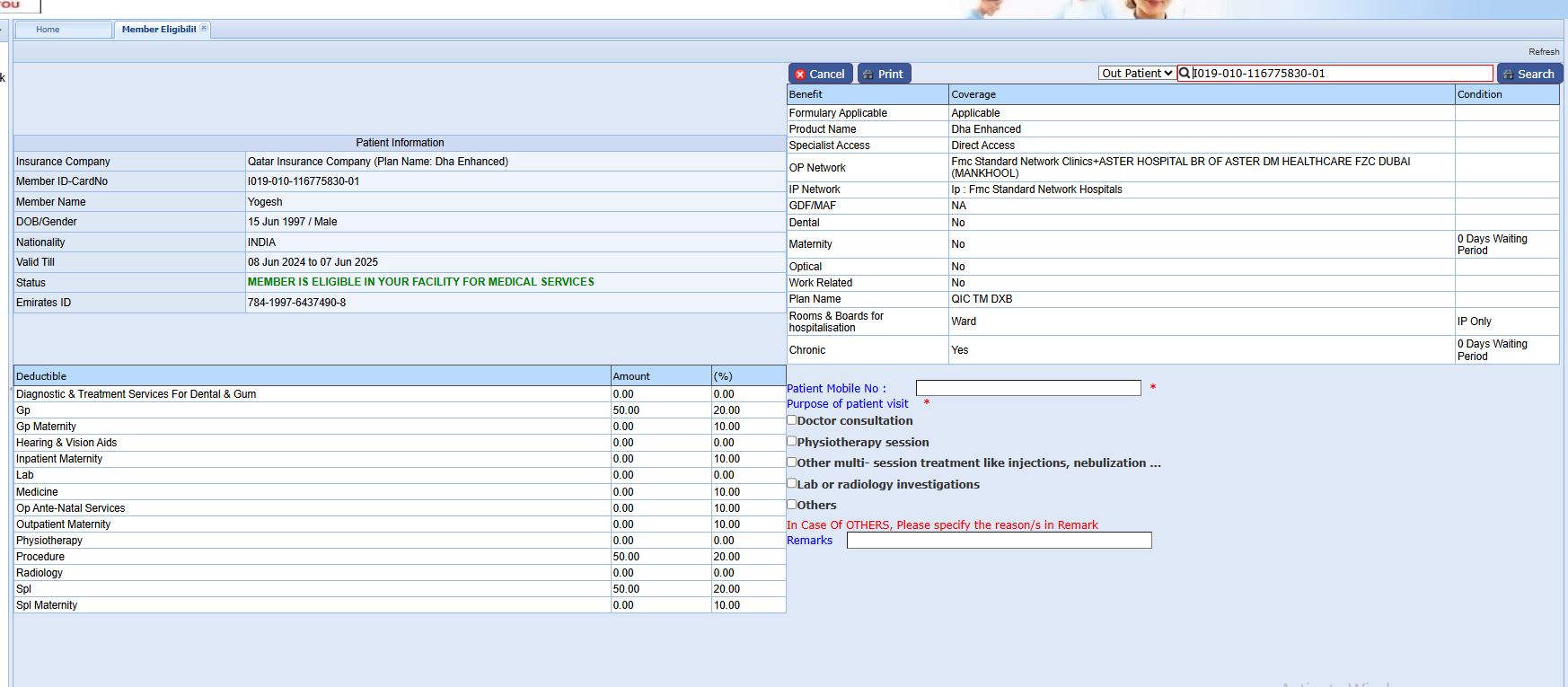Enable the Physiotherapy session checkbox

click(792, 441)
